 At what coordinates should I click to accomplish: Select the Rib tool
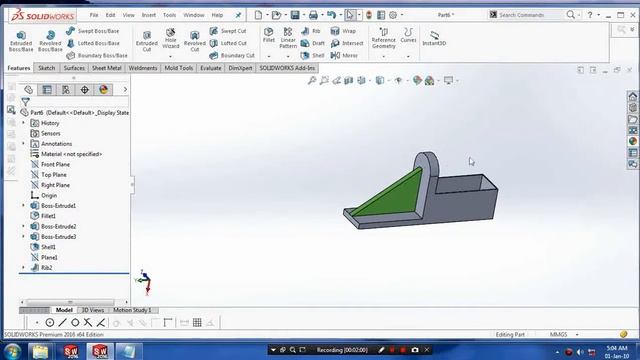[311, 31]
